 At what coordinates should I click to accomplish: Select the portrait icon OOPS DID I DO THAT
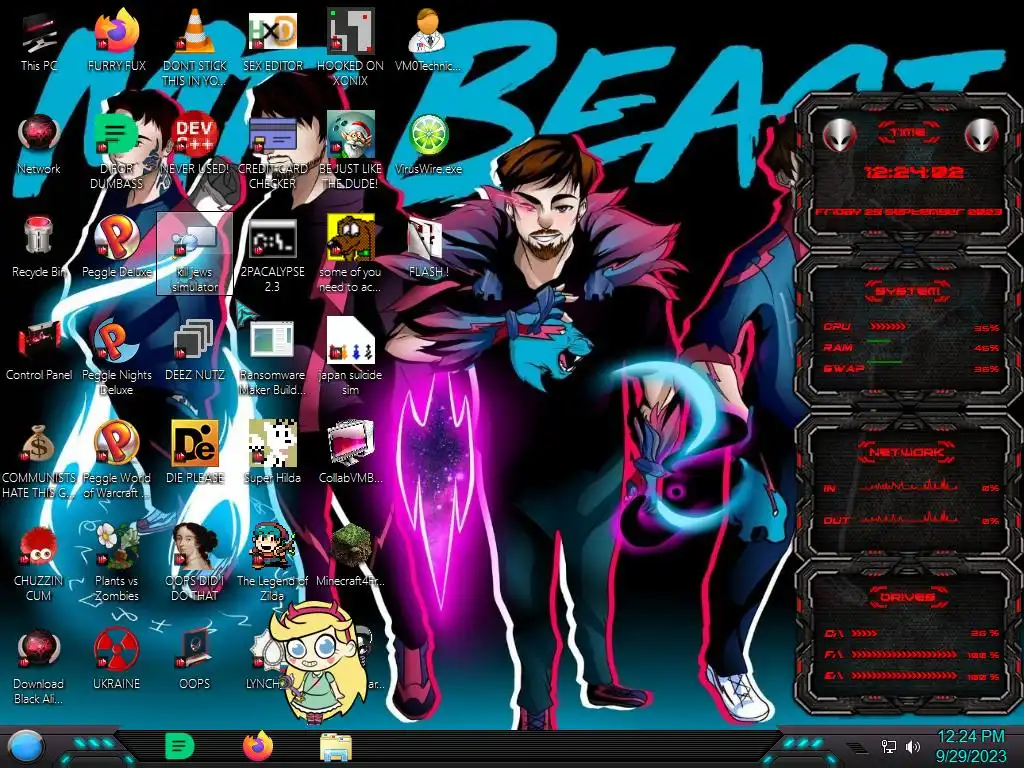pyautogui.click(x=195, y=563)
